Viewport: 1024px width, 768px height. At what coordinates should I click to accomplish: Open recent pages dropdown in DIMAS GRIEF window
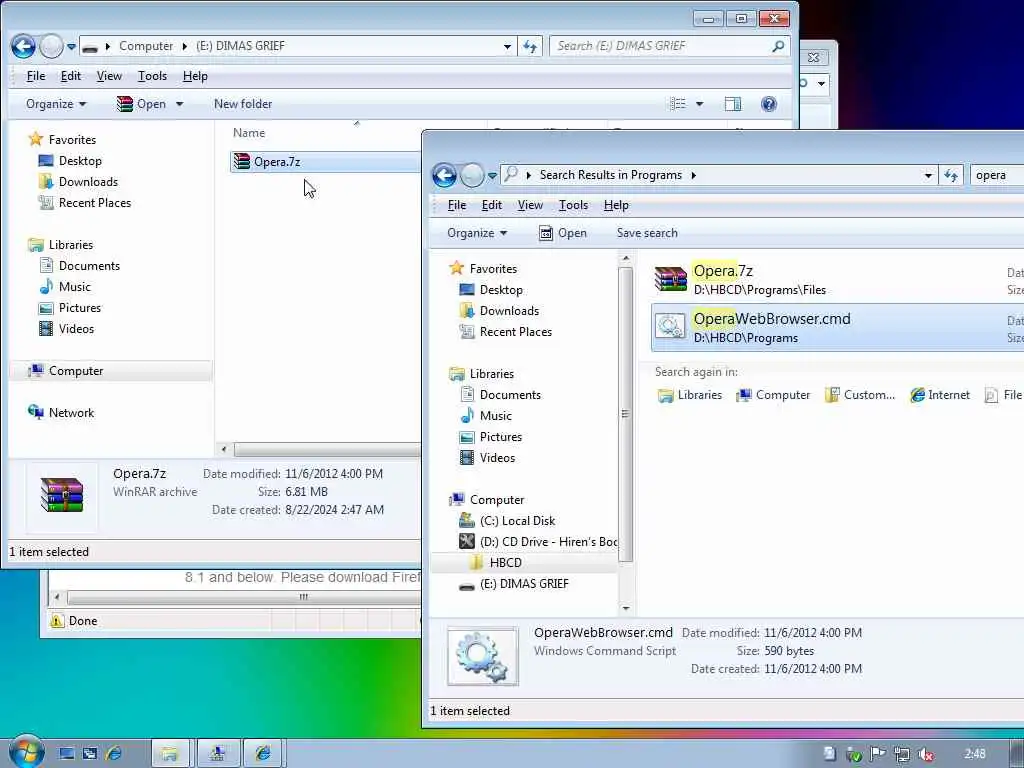tap(71, 46)
